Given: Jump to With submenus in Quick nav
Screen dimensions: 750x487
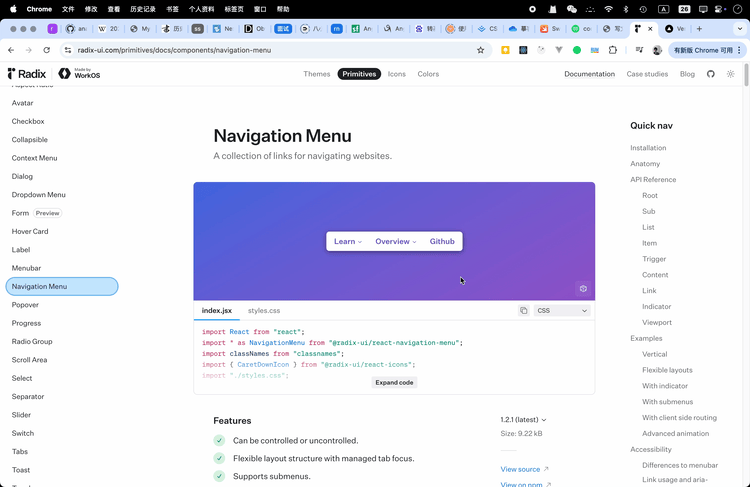Looking at the screenshot, I should pos(667,402).
